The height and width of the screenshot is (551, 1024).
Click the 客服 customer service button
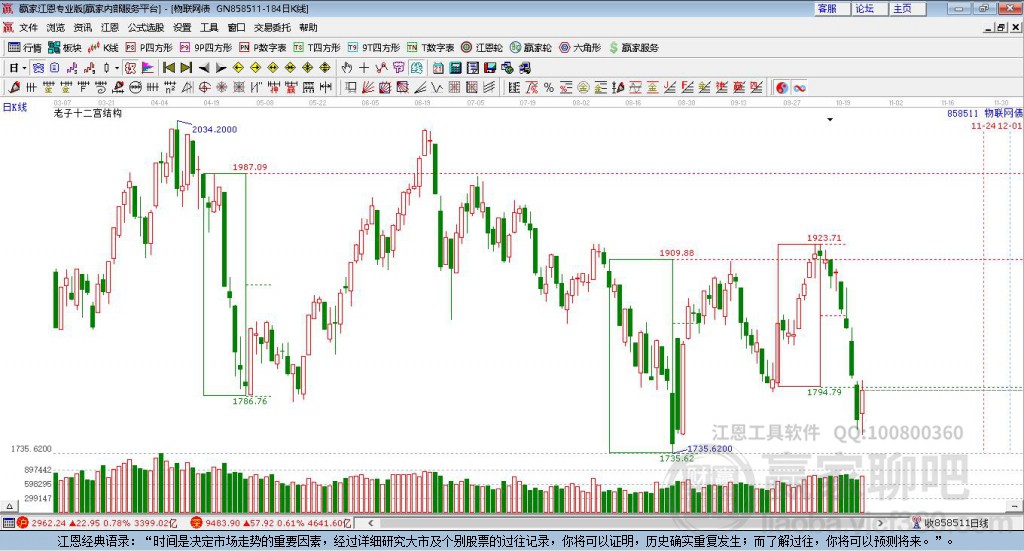832,8
